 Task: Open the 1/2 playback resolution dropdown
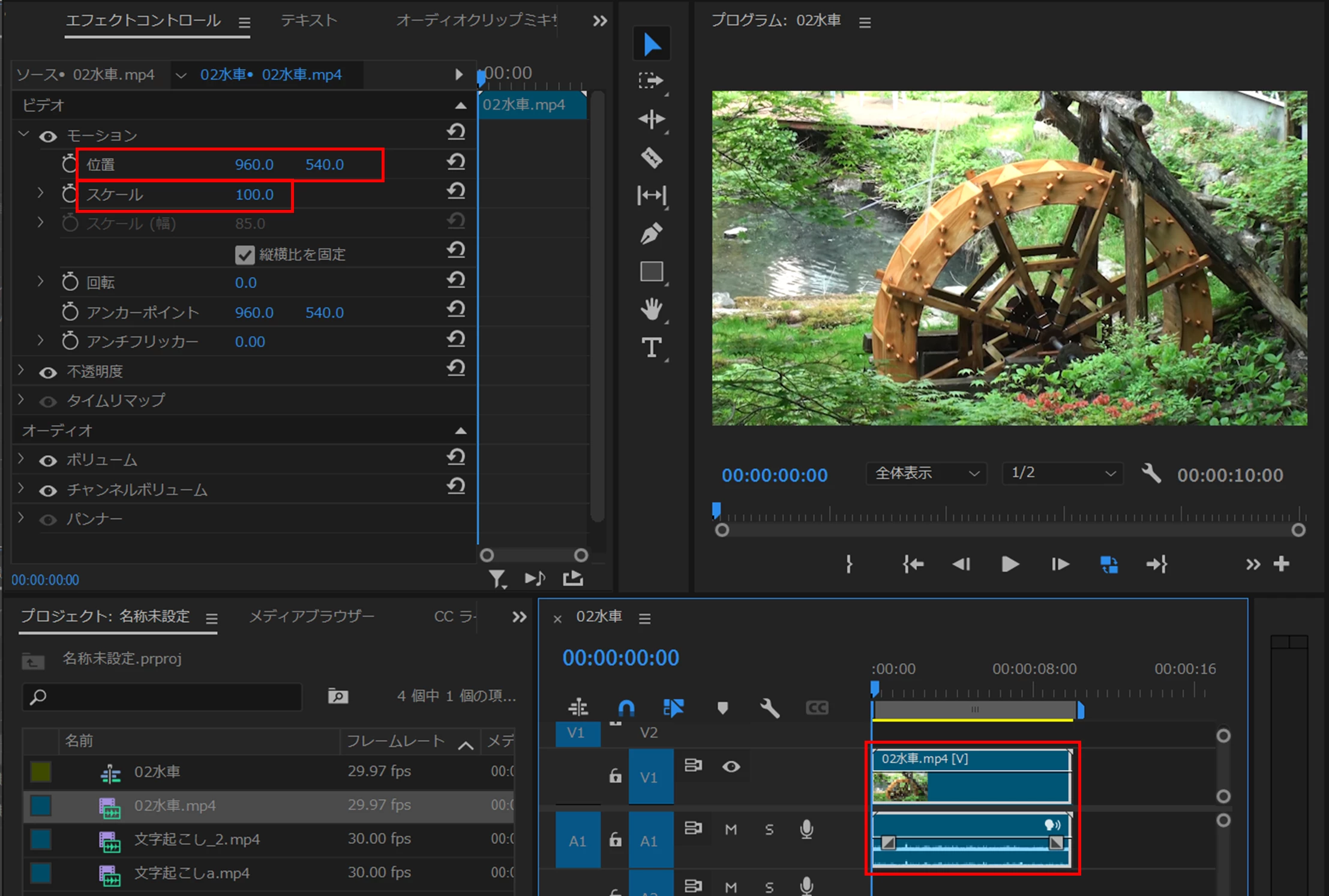(1062, 474)
